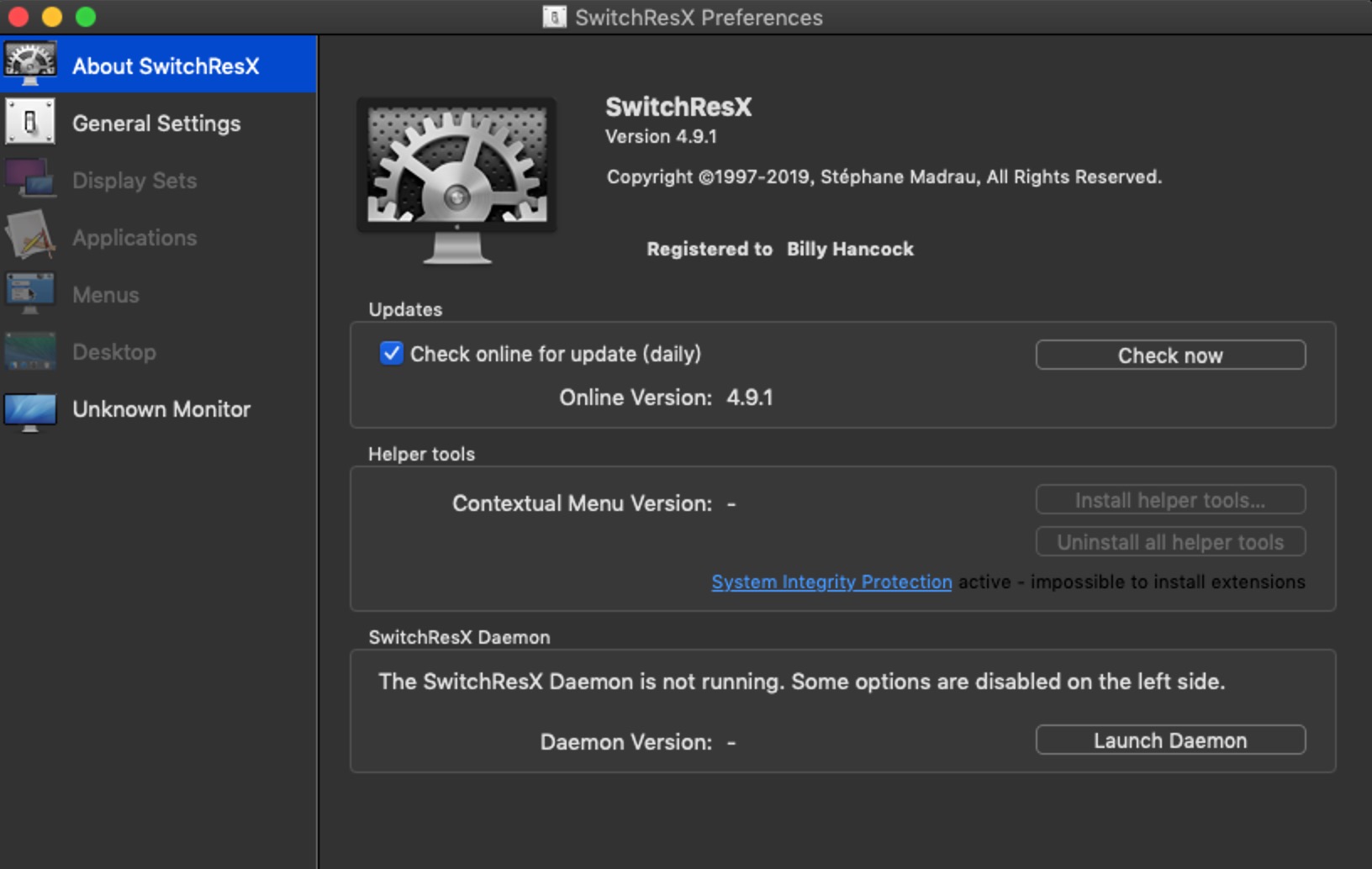
Task: Click the Applications sidebar icon
Action: [x=30, y=236]
